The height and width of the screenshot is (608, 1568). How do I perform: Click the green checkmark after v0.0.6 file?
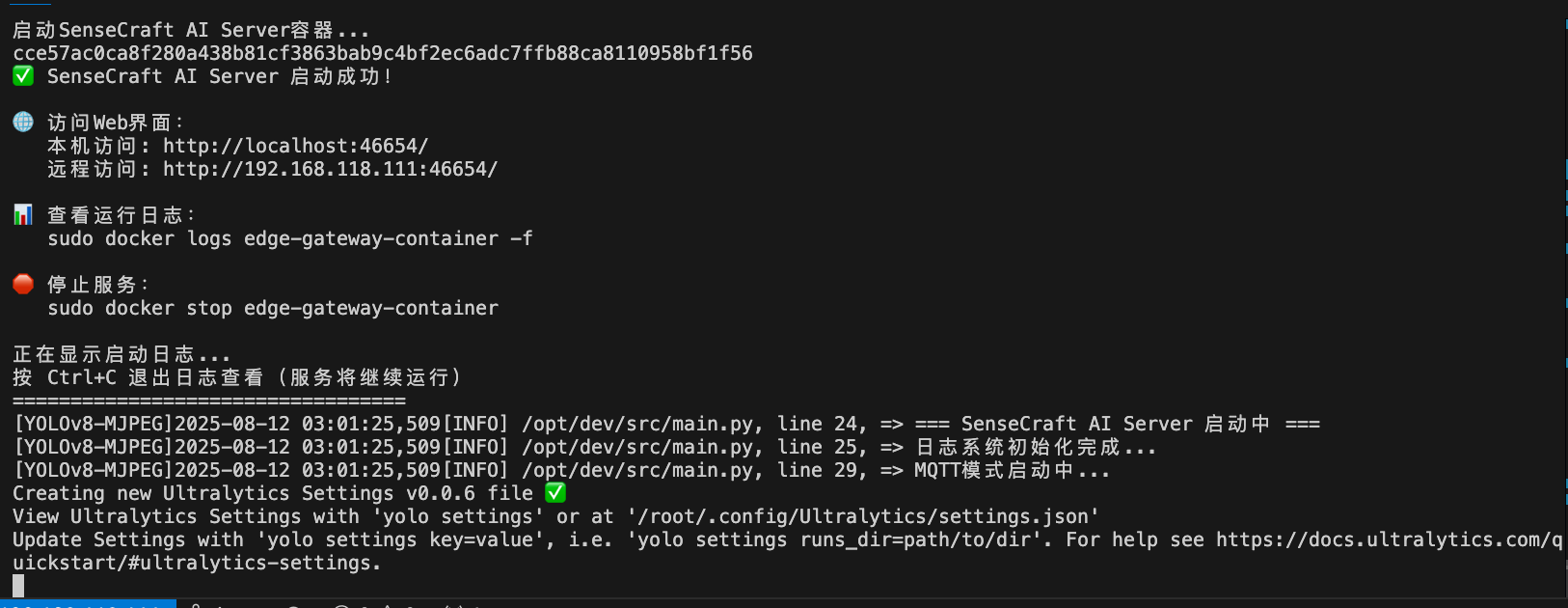[x=555, y=492]
